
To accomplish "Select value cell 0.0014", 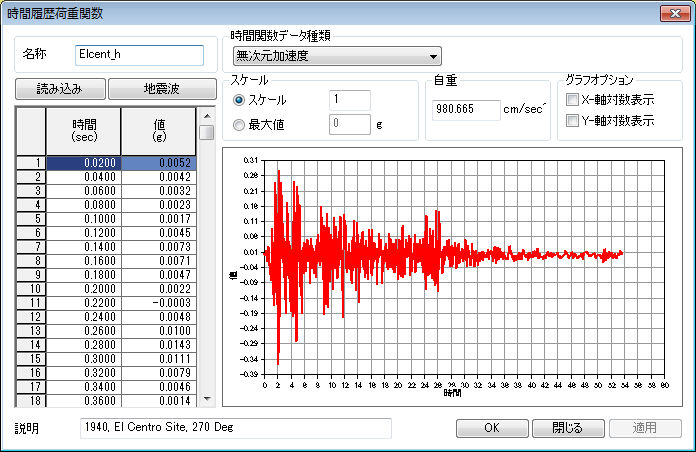I will pos(159,400).
